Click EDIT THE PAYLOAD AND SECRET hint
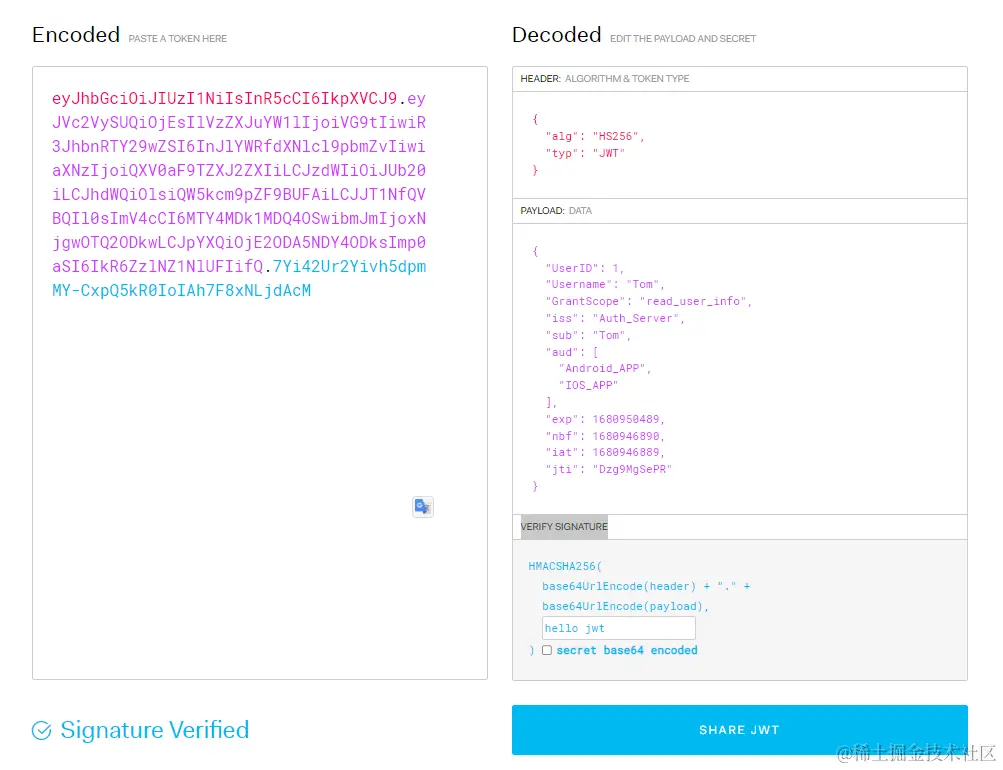 (683, 38)
